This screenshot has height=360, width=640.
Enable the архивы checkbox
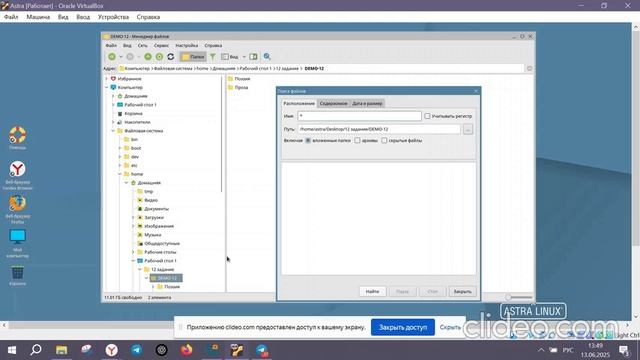click(x=357, y=140)
